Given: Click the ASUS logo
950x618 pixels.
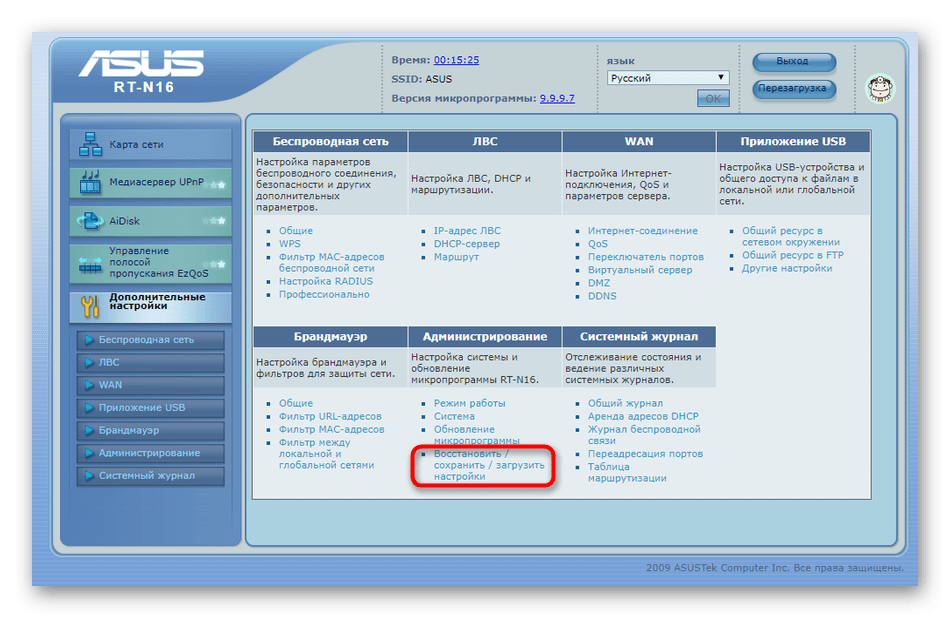Looking at the screenshot, I should [142, 64].
